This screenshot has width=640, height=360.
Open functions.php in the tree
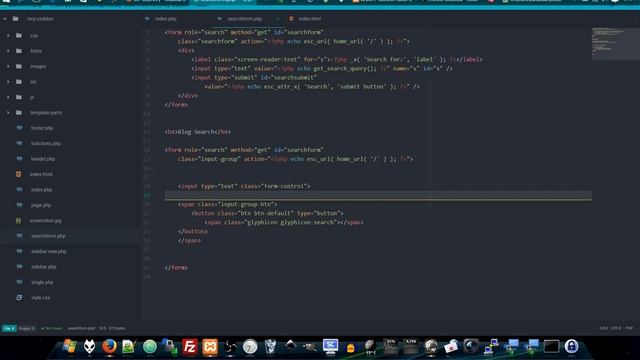(x=46, y=144)
